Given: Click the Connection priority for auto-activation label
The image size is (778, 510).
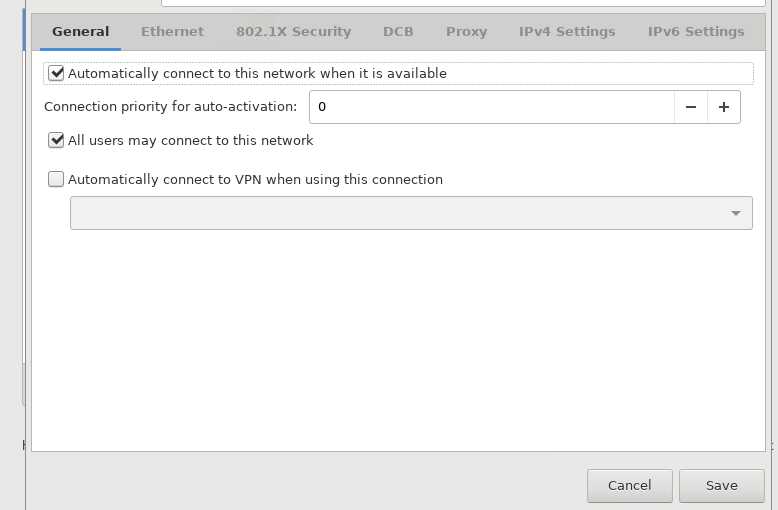Looking at the screenshot, I should coord(170,107).
